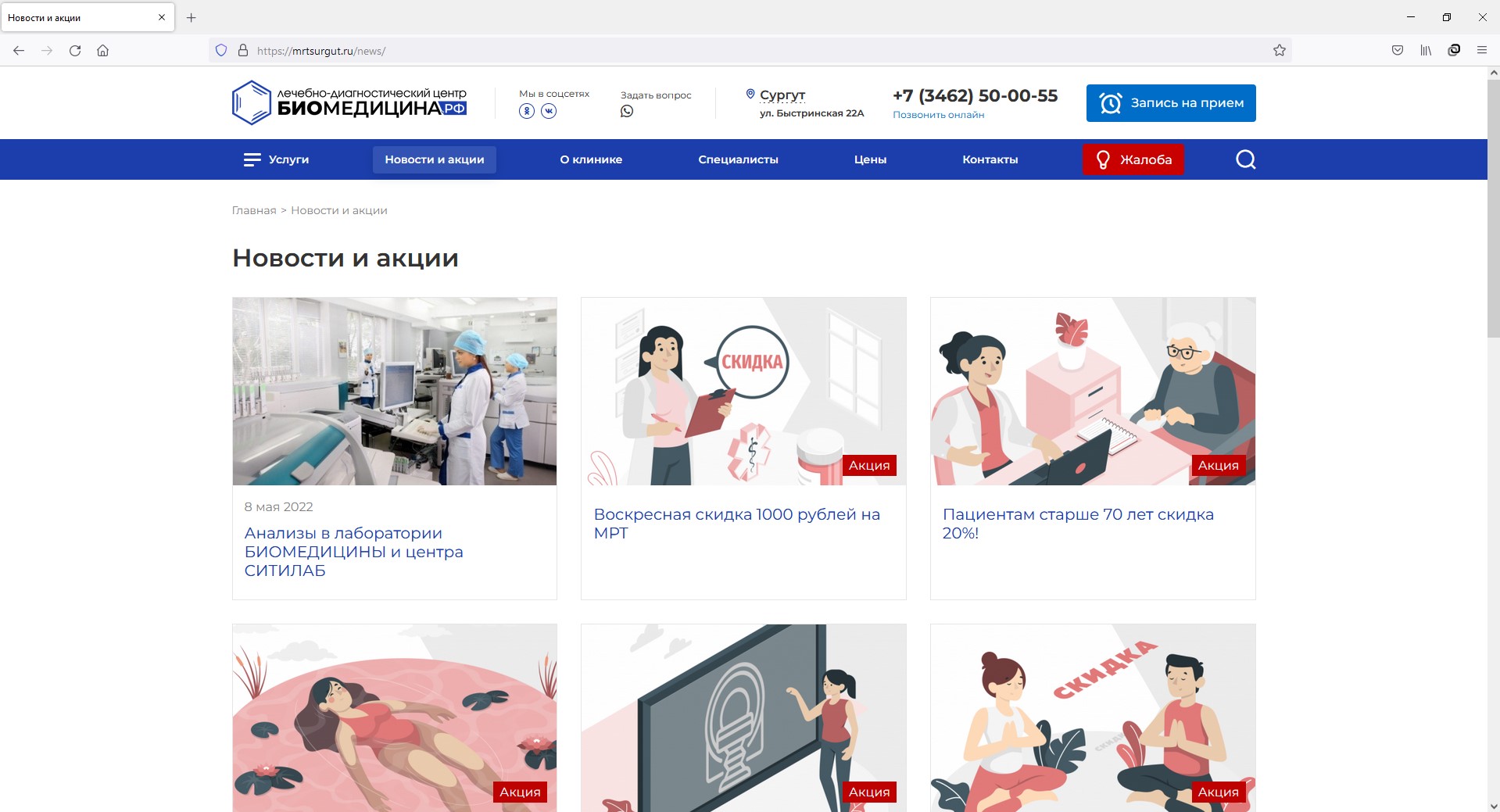Click the yoga meditation СКИДКА illustration
The width and height of the screenshot is (1500, 812).
coord(1093,717)
